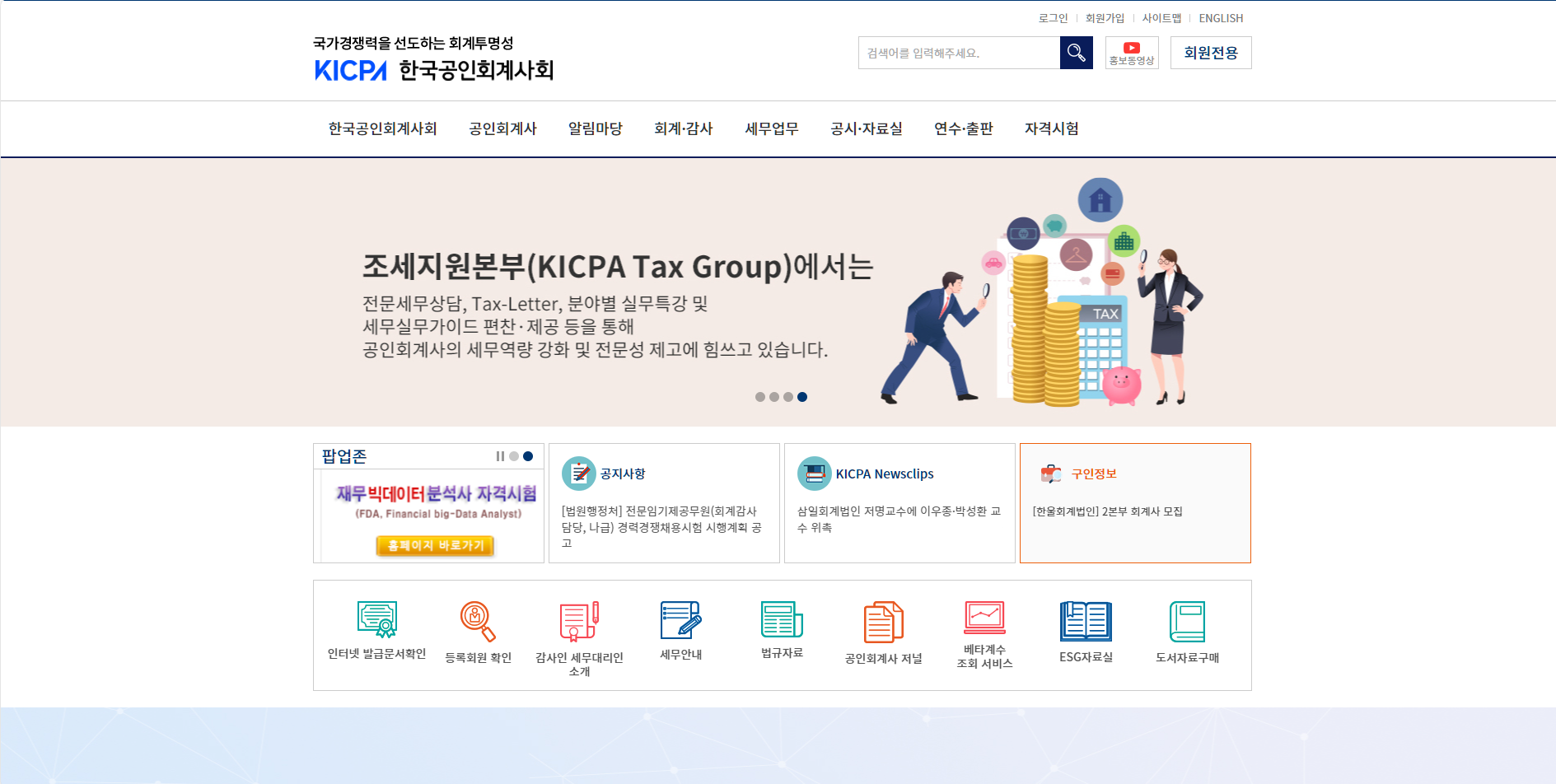Open 공시·자료실 main menu
1556x784 pixels.
click(x=866, y=128)
